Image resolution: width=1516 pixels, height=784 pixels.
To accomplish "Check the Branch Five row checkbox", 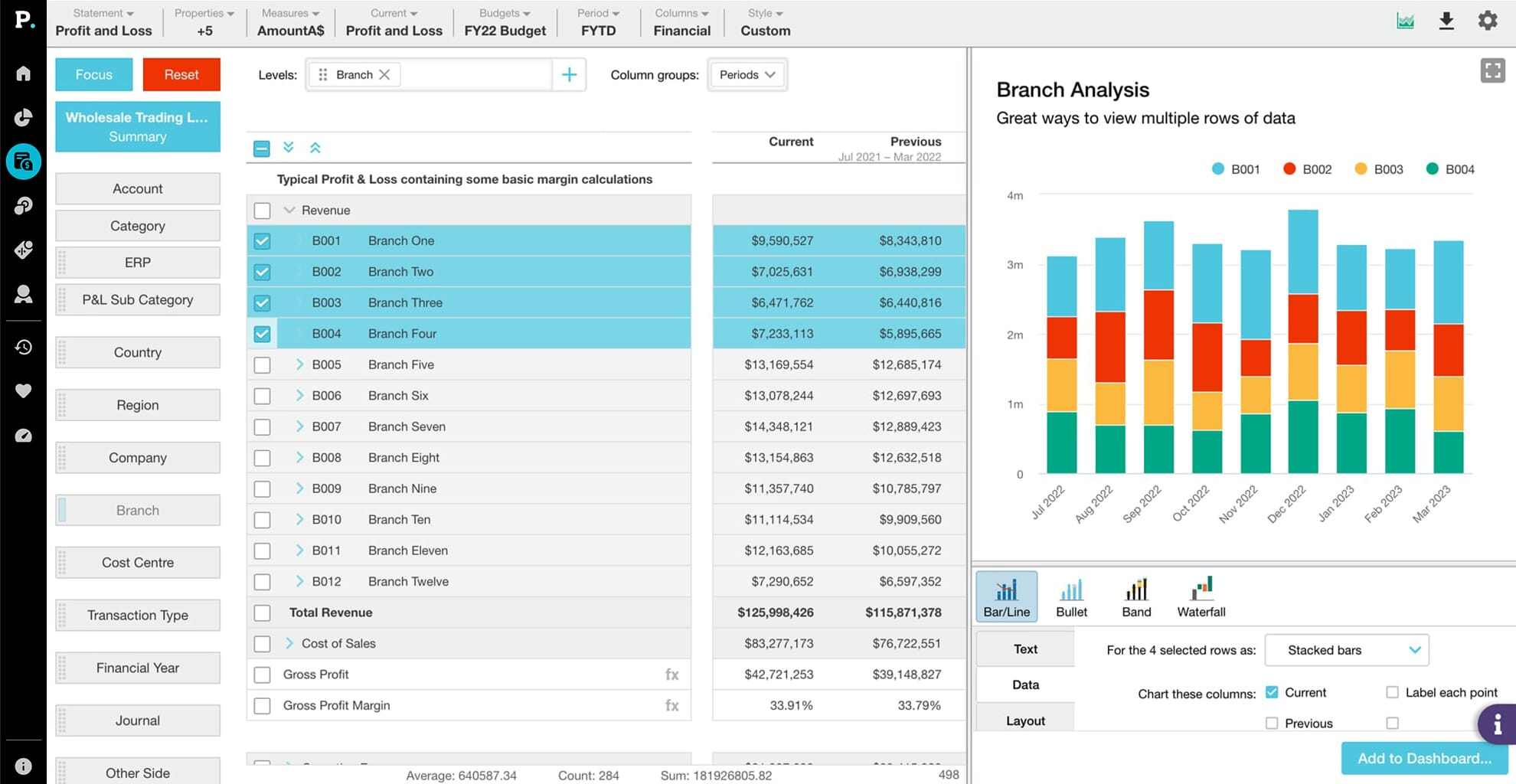I will tap(262, 365).
